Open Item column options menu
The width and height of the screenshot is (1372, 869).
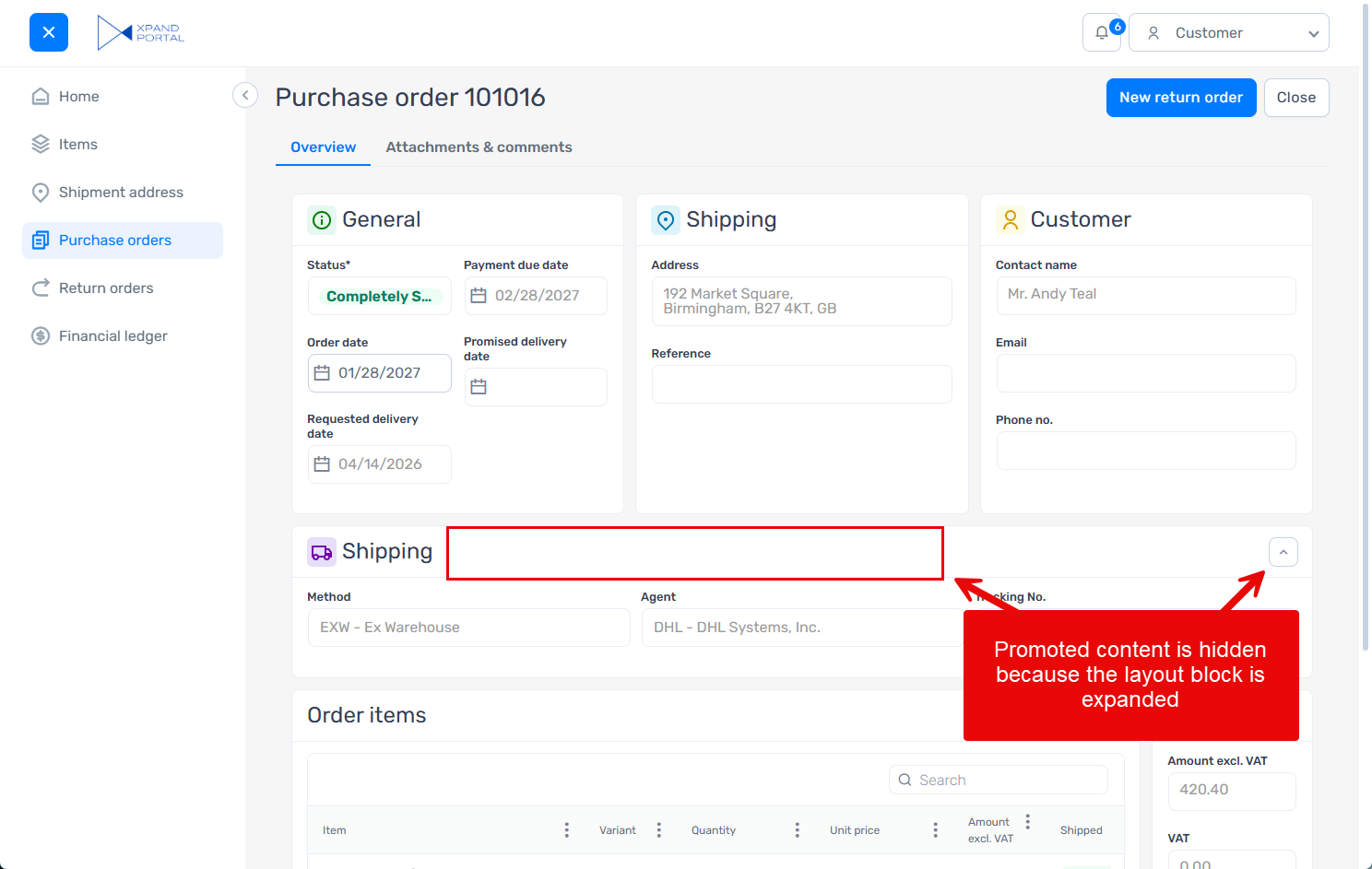[566, 830]
